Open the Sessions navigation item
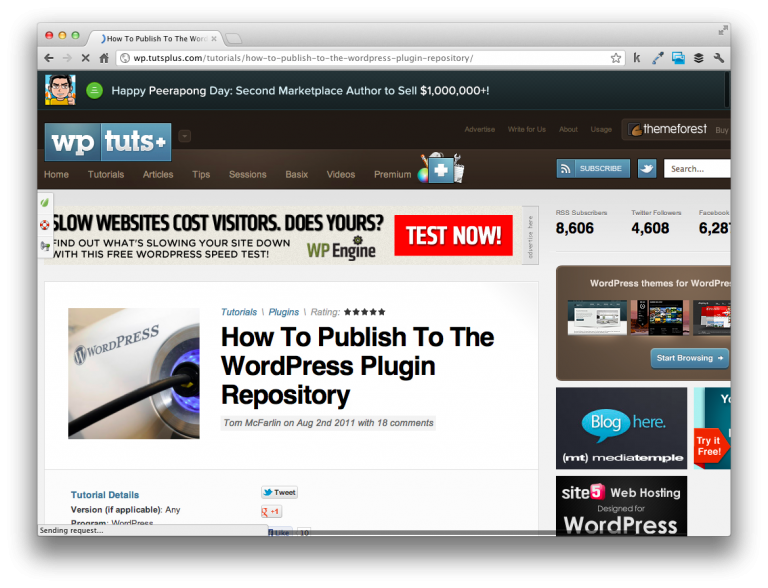This screenshot has width=768, height=588. 247,174
